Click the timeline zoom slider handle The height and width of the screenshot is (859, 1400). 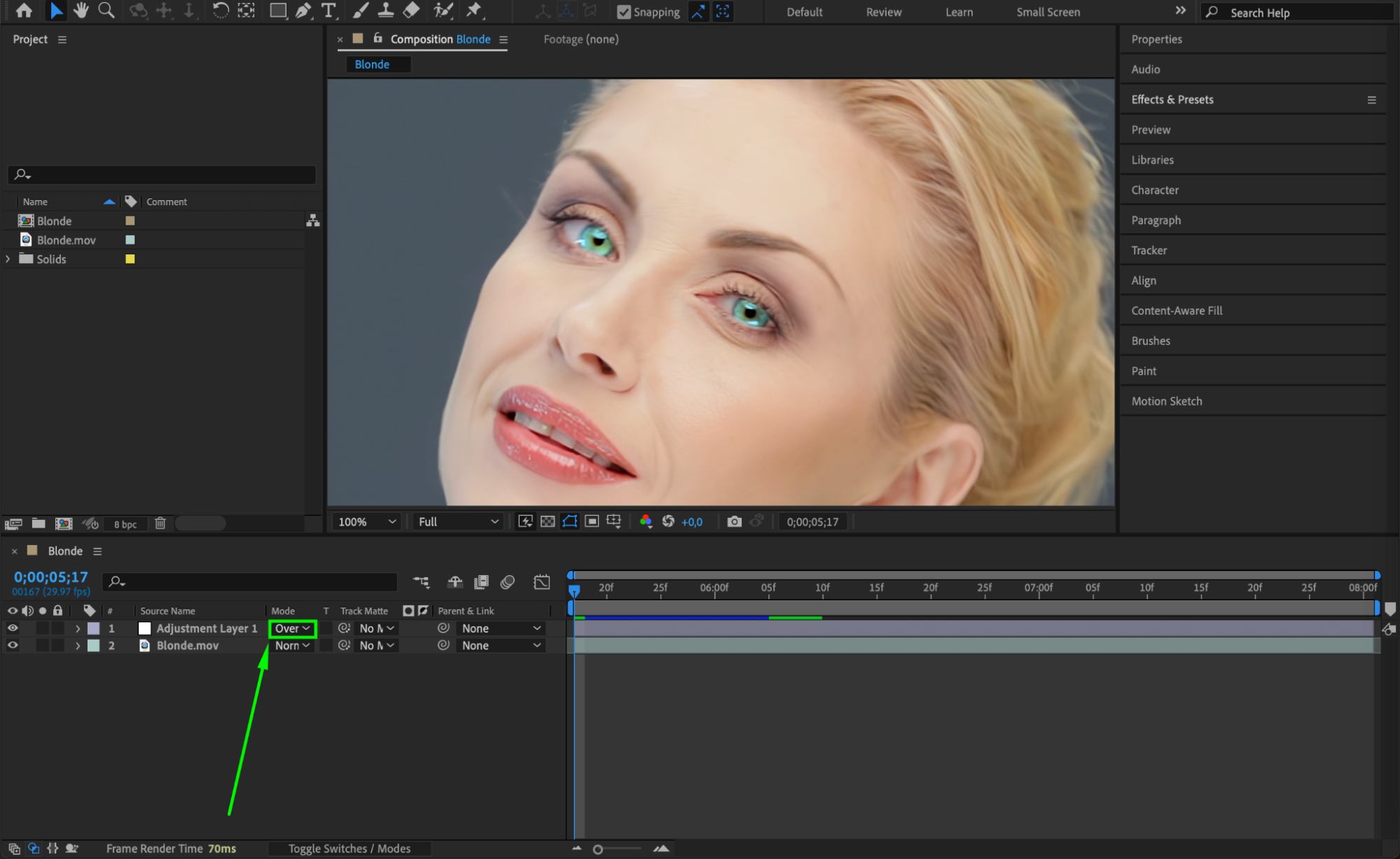pos(597,849)
